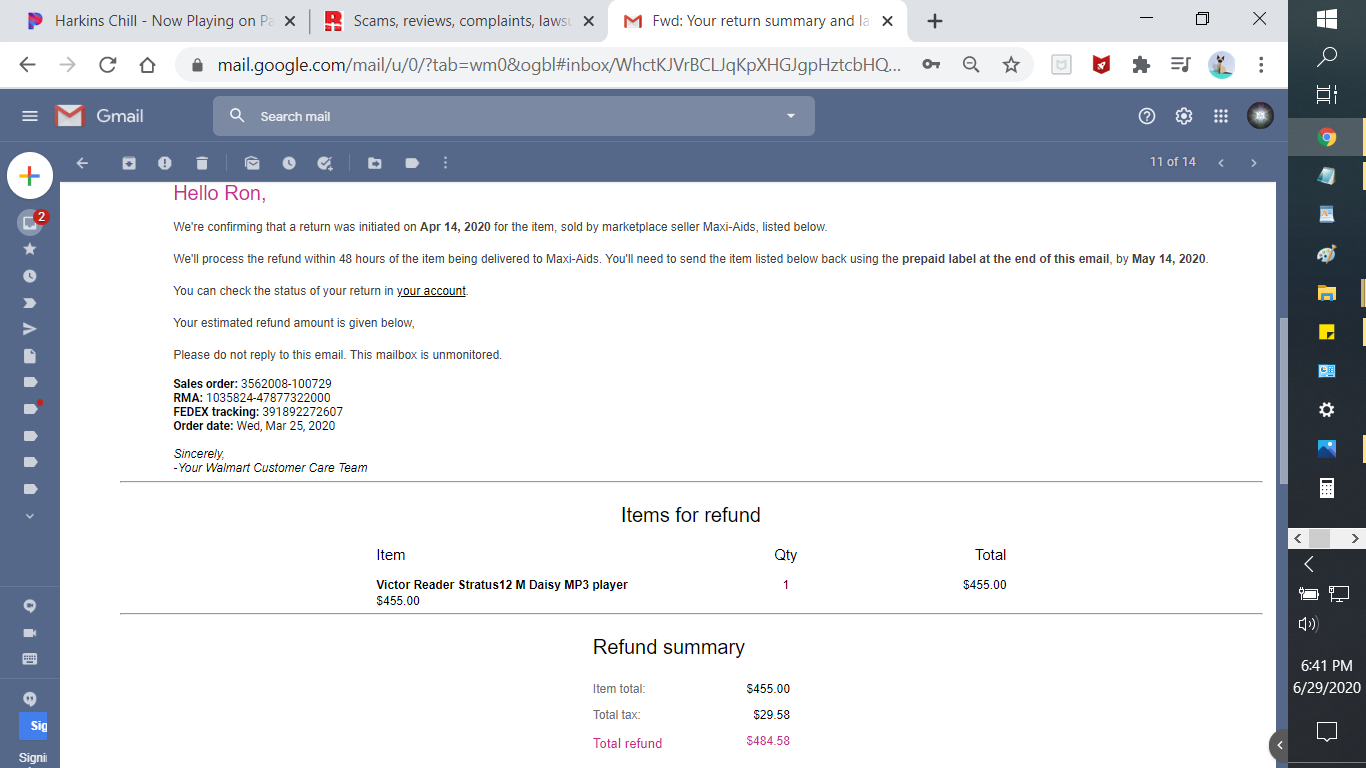Image resolution: width=1366 pixels, height=768 pixels.
Task: Click the mail.google.com address bar
Action: pos(559,65)
